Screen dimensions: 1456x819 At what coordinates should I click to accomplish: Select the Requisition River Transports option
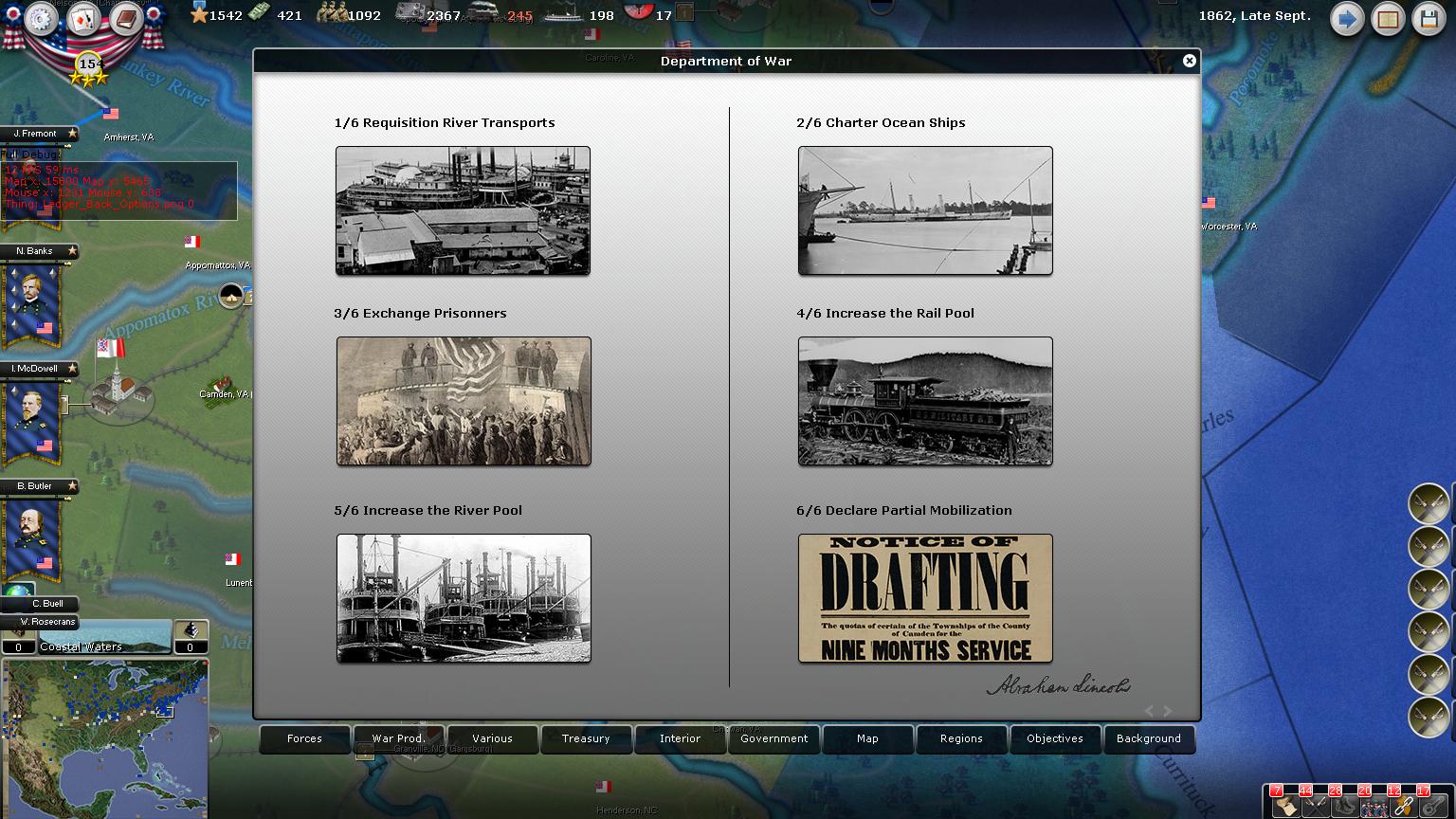[463, 210]
